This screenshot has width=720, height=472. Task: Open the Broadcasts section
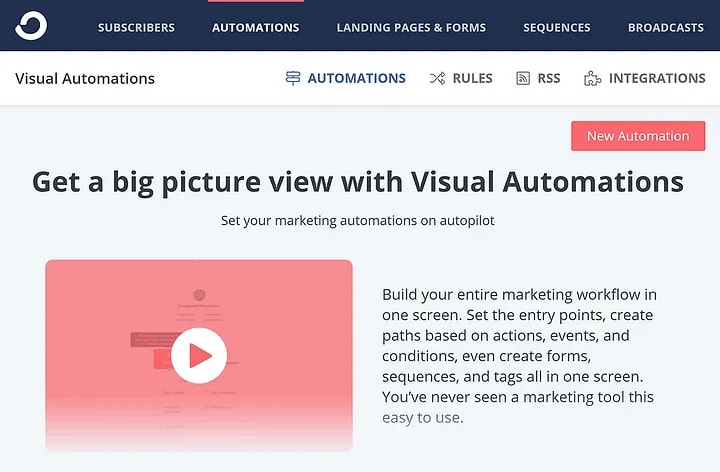tap(666, 28)
